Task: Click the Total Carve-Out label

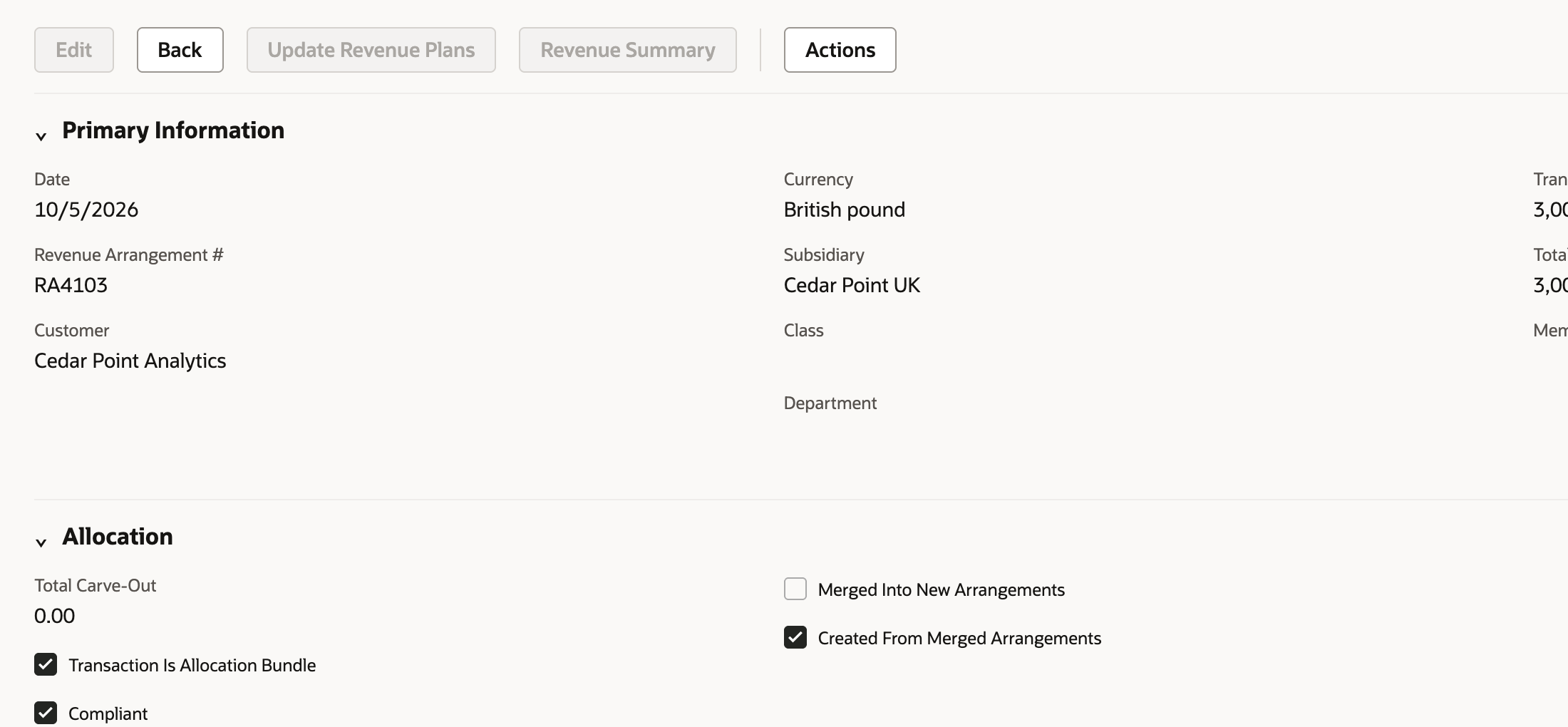Action: tap(96, 585)
